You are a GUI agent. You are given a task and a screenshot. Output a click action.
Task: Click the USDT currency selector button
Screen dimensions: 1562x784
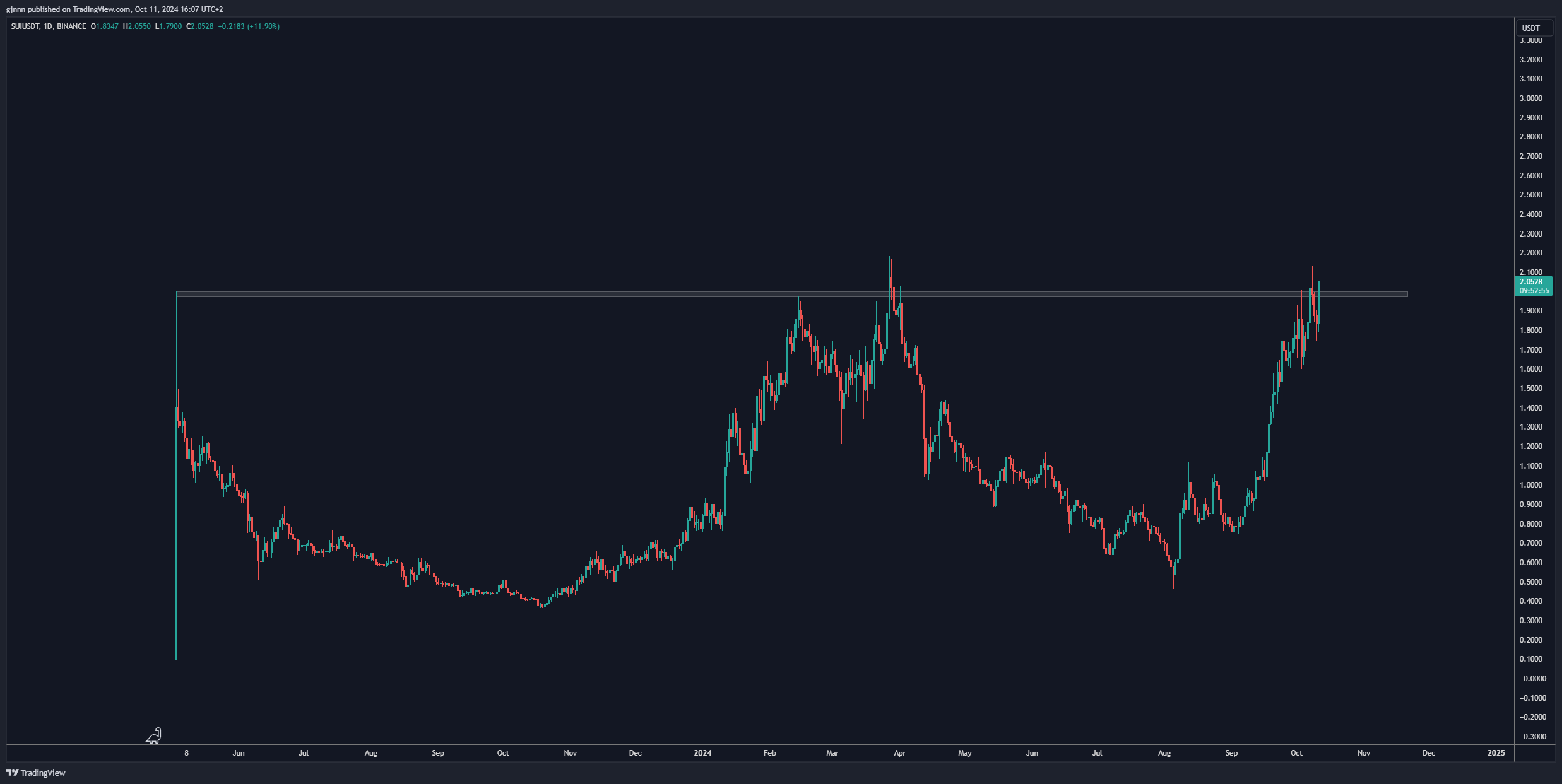pyautogui.click(x=1534, y=28)
